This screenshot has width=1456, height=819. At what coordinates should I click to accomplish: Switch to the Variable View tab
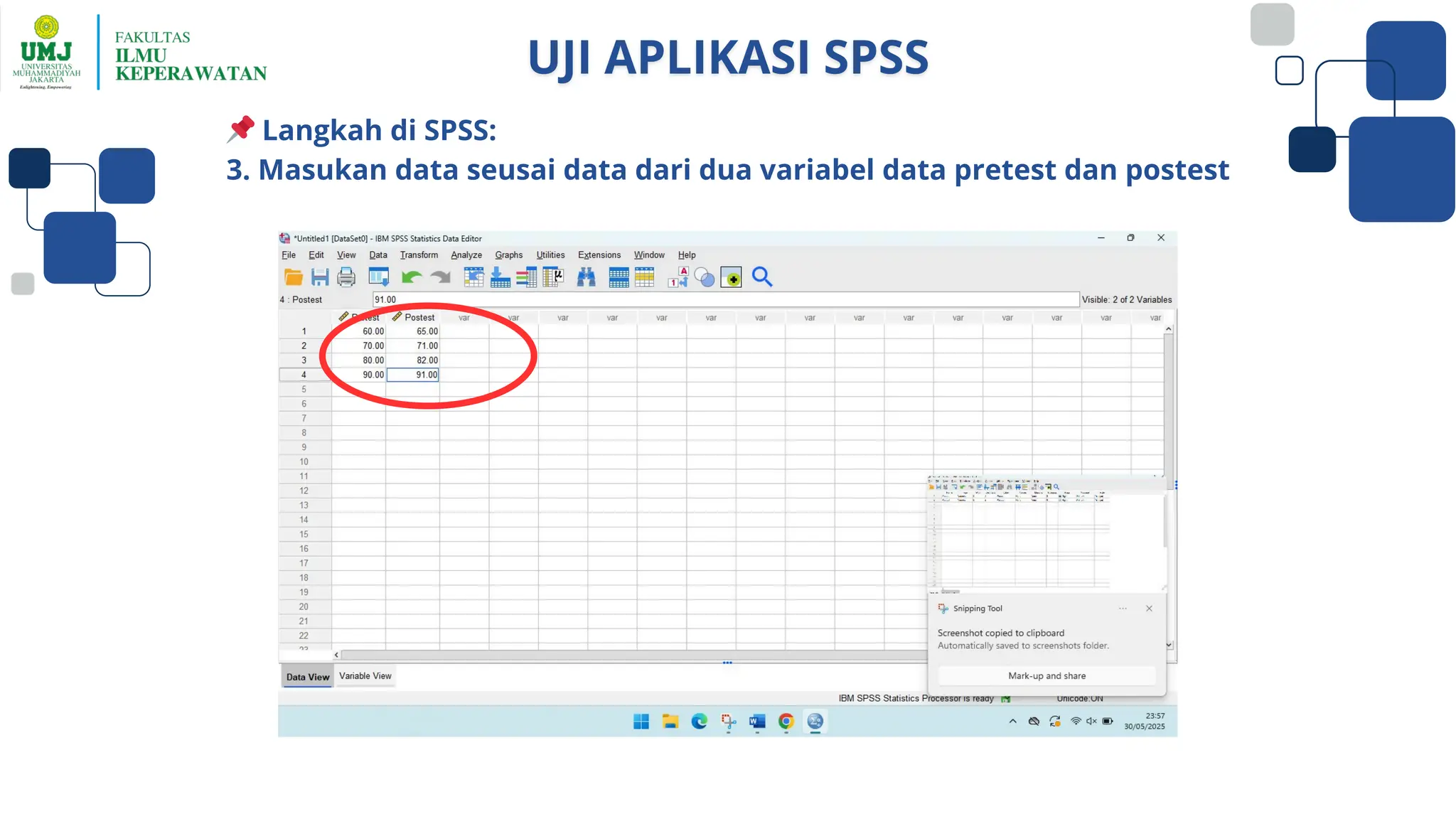(x=365, y=676)
